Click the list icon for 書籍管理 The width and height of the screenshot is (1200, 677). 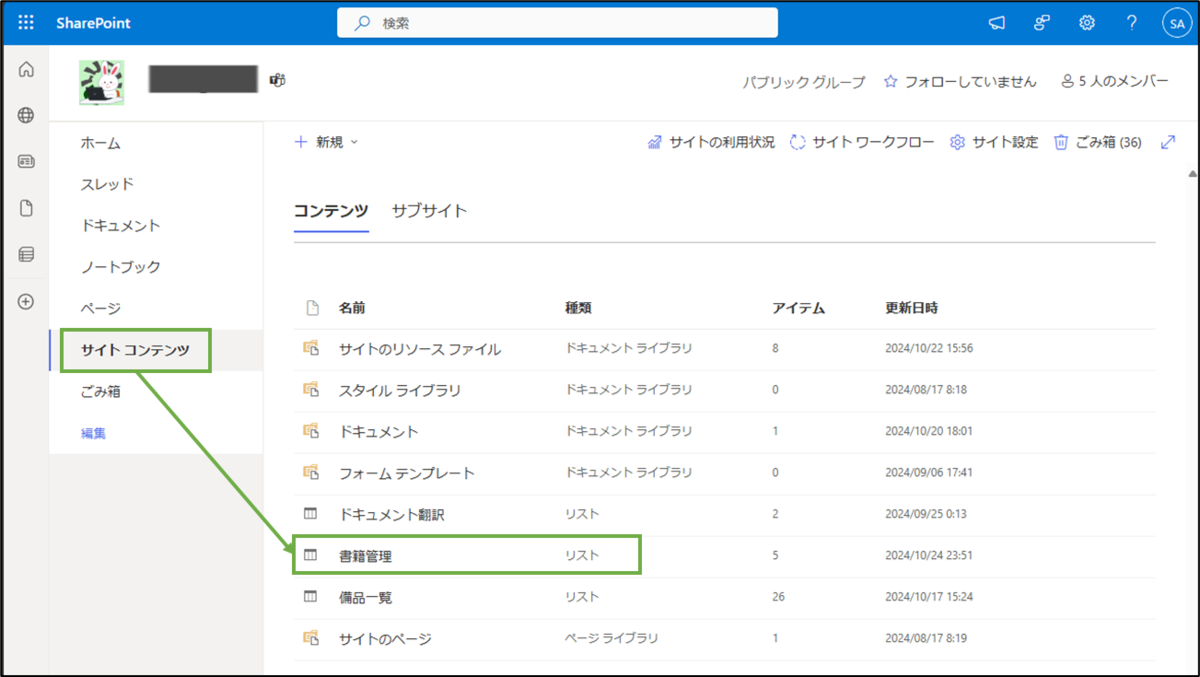[x=310, y=554]
